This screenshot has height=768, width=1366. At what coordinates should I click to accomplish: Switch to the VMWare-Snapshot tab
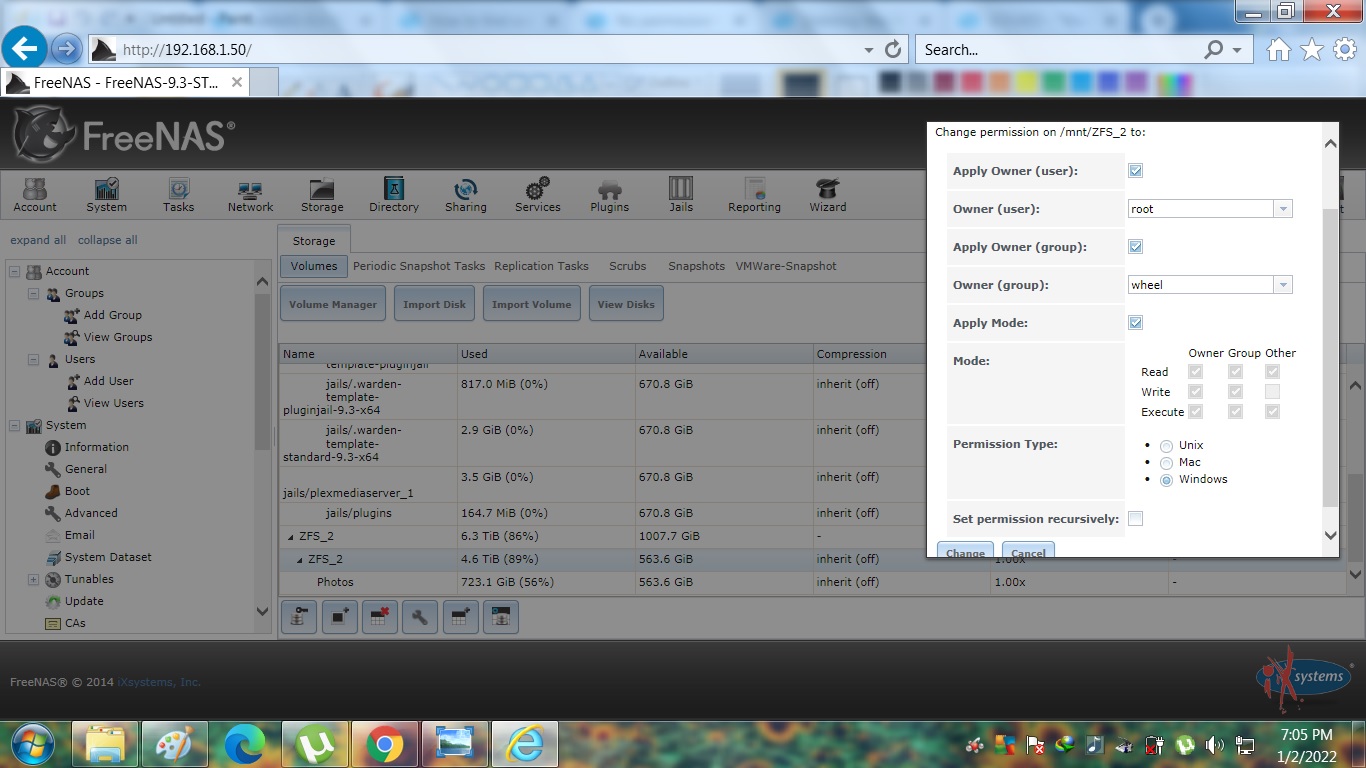point(786,266)
